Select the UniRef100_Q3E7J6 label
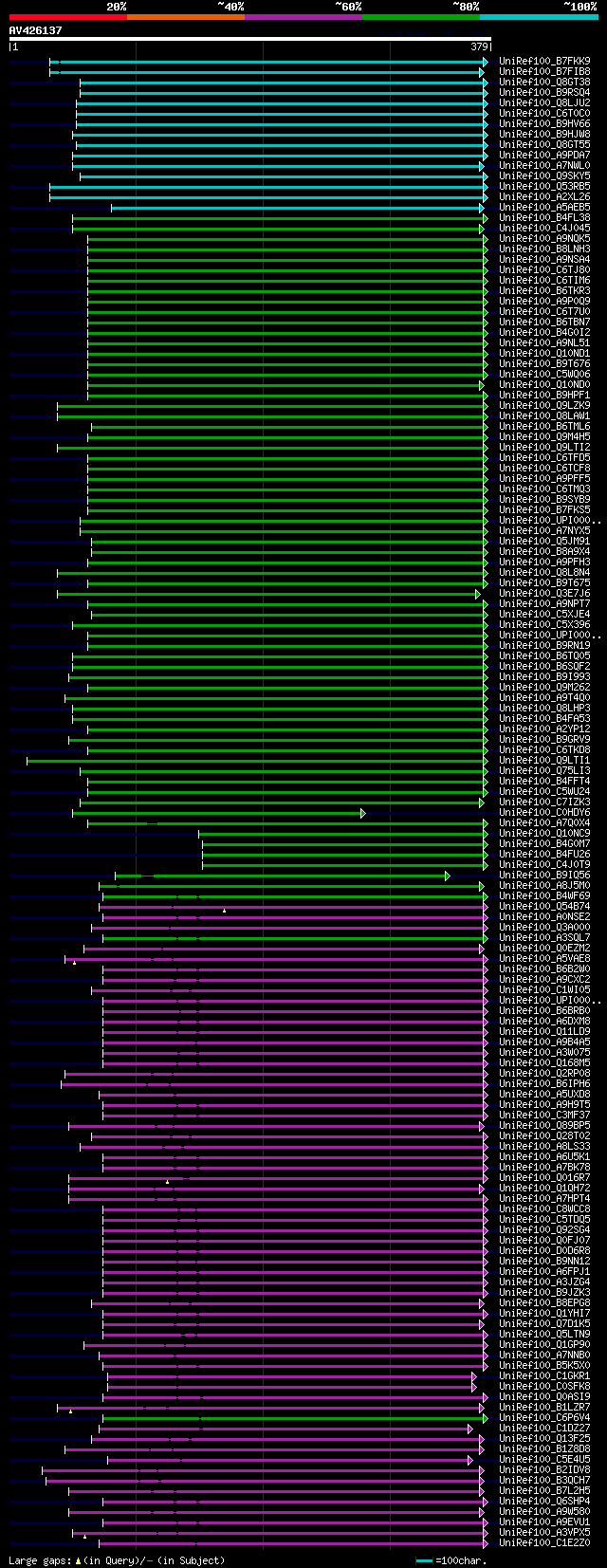This screenshot has height=1568, width=607. point(544,594)
